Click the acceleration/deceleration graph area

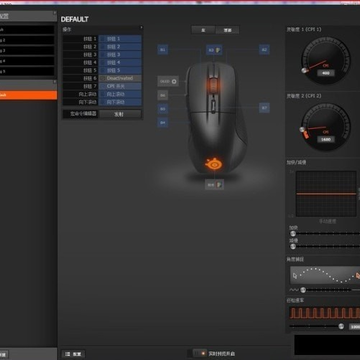click(x=326, y=194)
